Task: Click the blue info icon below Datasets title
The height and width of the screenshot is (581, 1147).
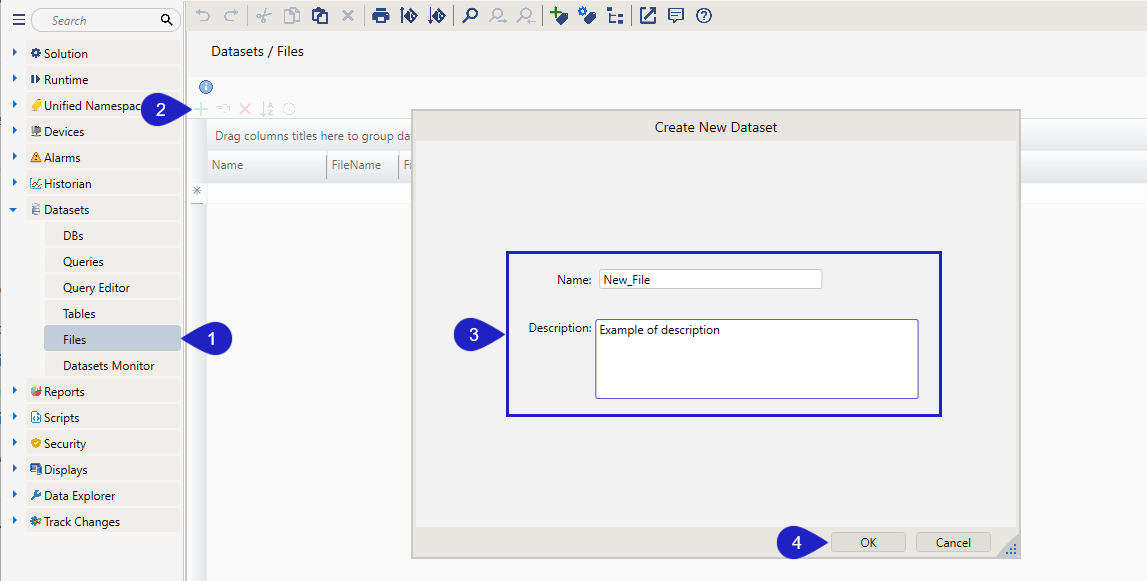Action: point(206,87)
